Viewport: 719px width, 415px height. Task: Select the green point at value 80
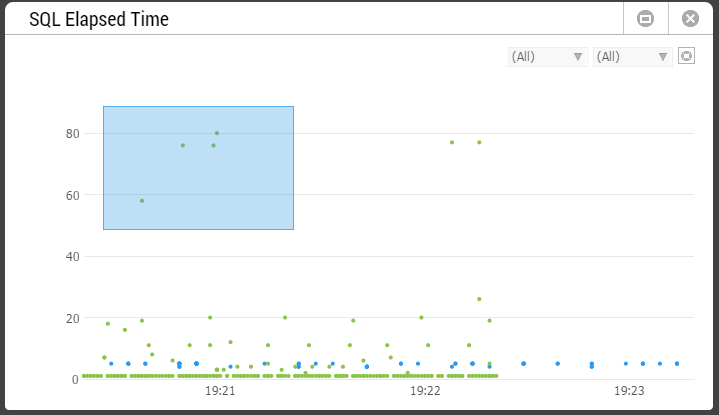[x=217, y=133]
